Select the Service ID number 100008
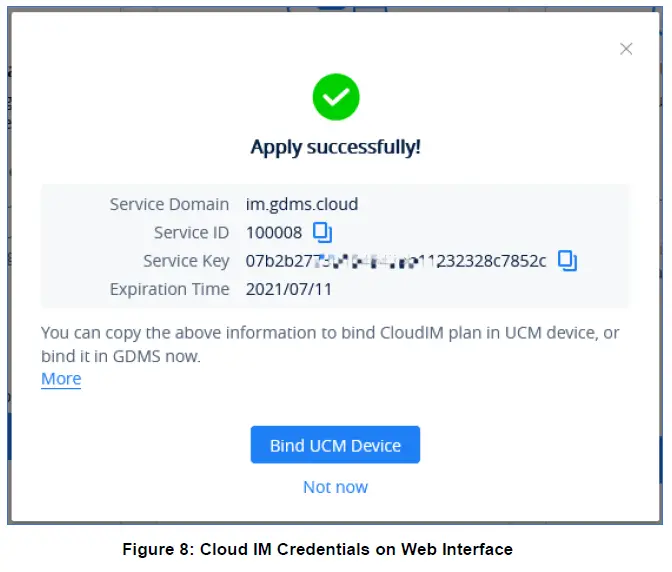The width and height of the screenshot is (672, 572). point(273,233)
